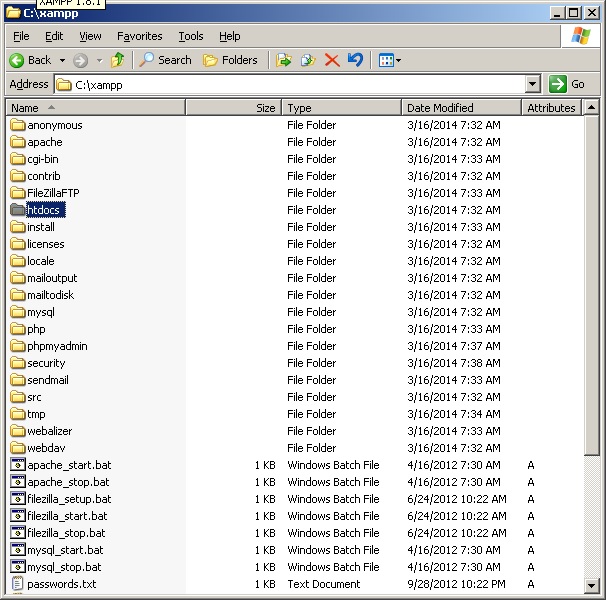The height and width of the screenshot is (600, 606).
Task: Click the vertical scrollbar thumb
Action: click(x=591, y=285)
